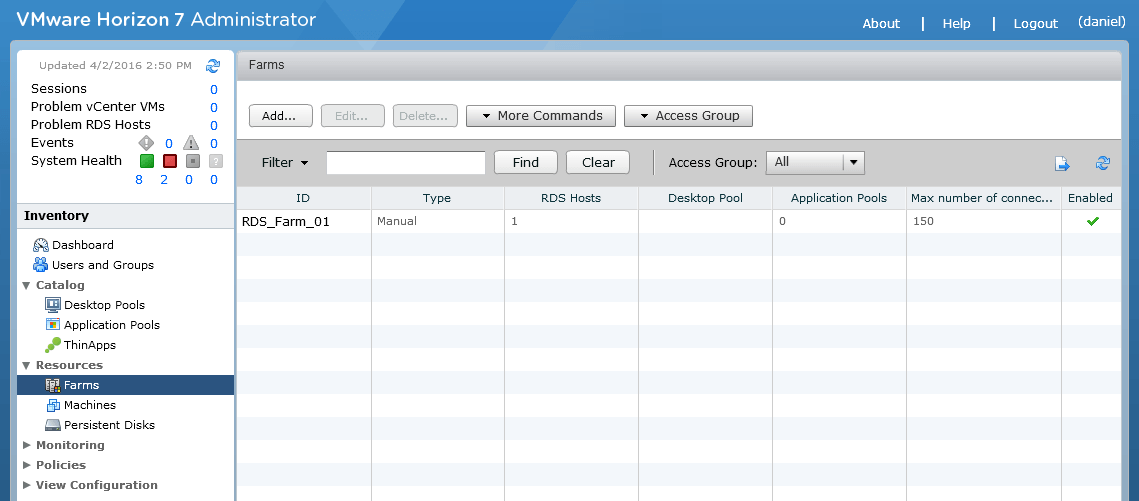The height and width of the screenshot is (501, 1139).
Task: Go to Desktop Pools
Action: point(105,305)
